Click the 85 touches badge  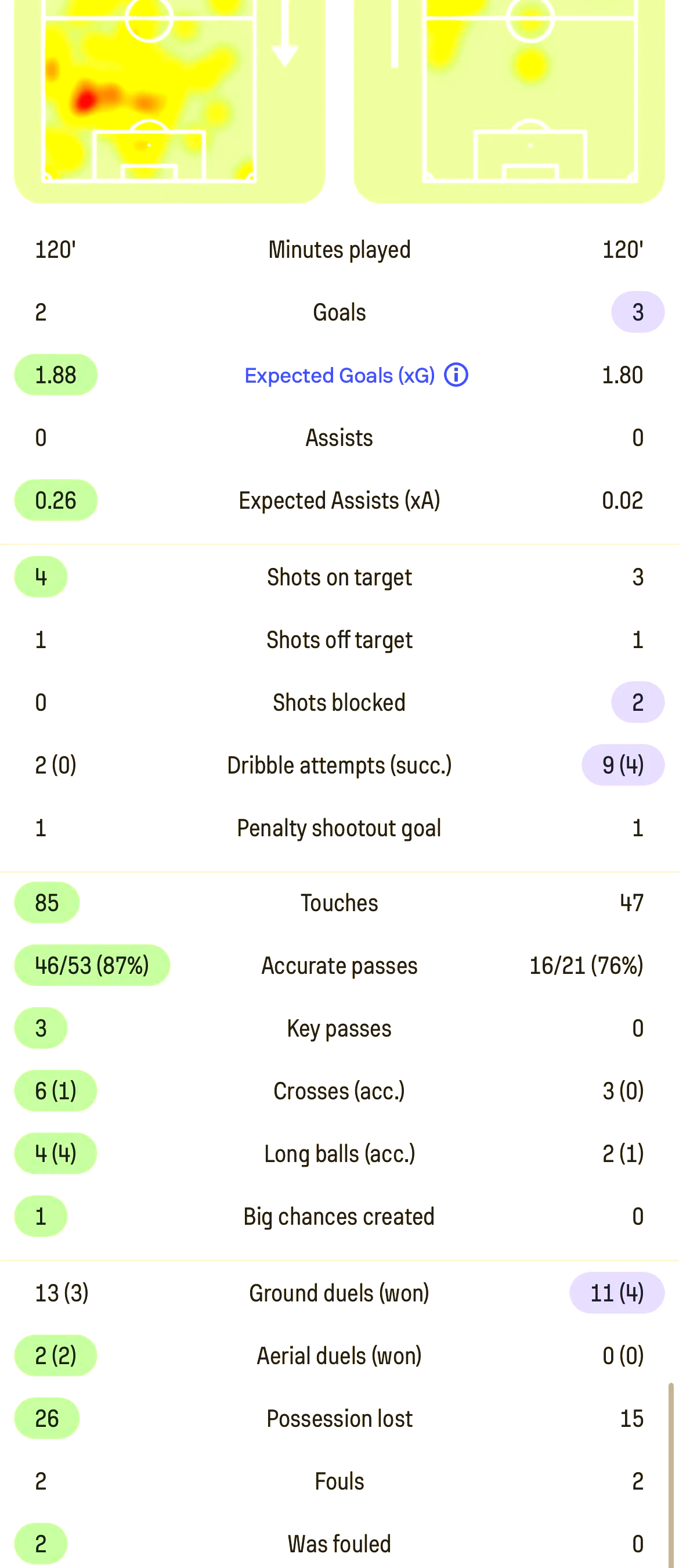47,902
